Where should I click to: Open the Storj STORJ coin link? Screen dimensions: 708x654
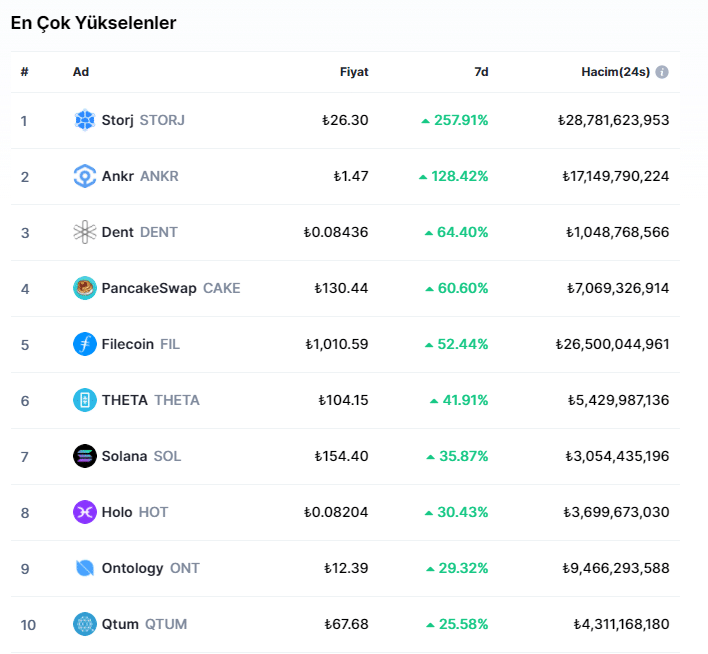pos(143,120)
